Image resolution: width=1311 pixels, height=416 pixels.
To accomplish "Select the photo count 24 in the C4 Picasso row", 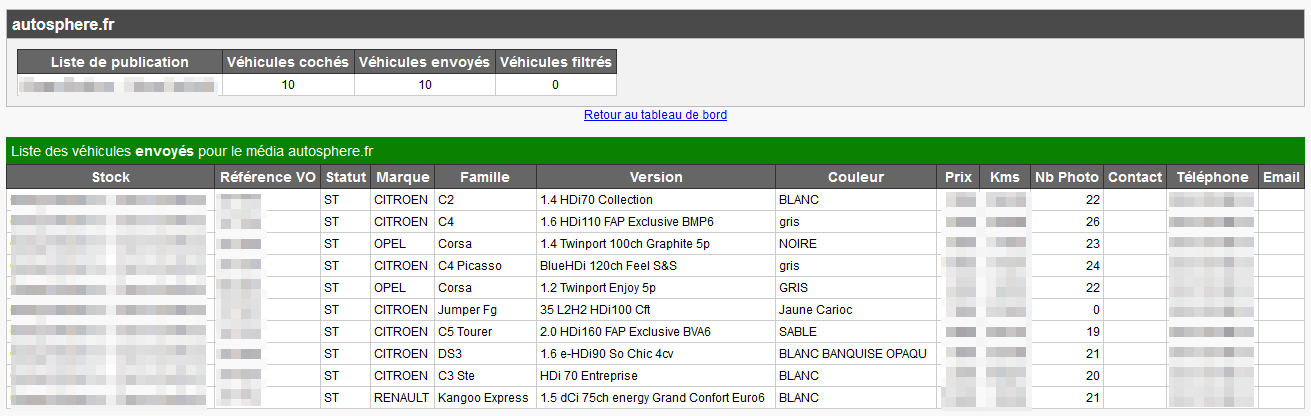I will tap(1092, 266).
